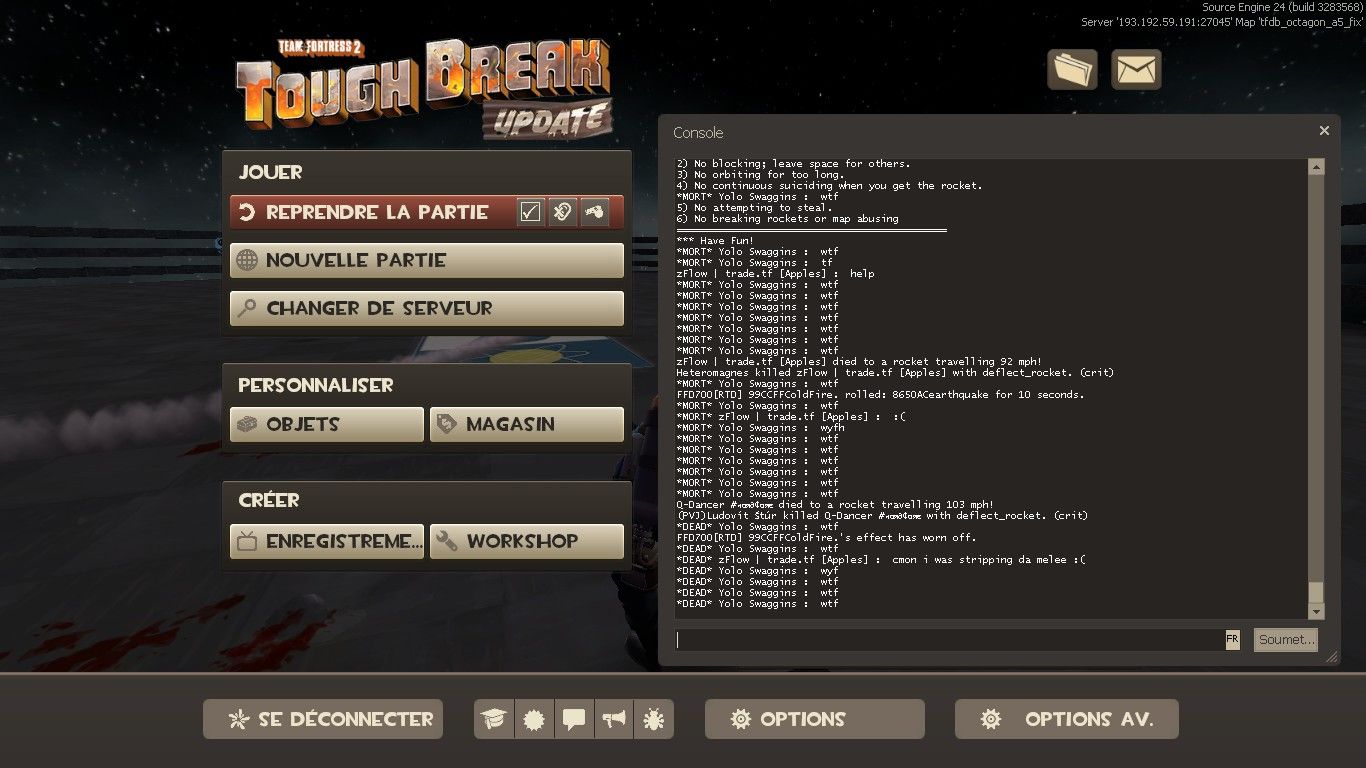The image size is (1366, 768).
Task: Open the bug report icon
Action: pos(654,719)
